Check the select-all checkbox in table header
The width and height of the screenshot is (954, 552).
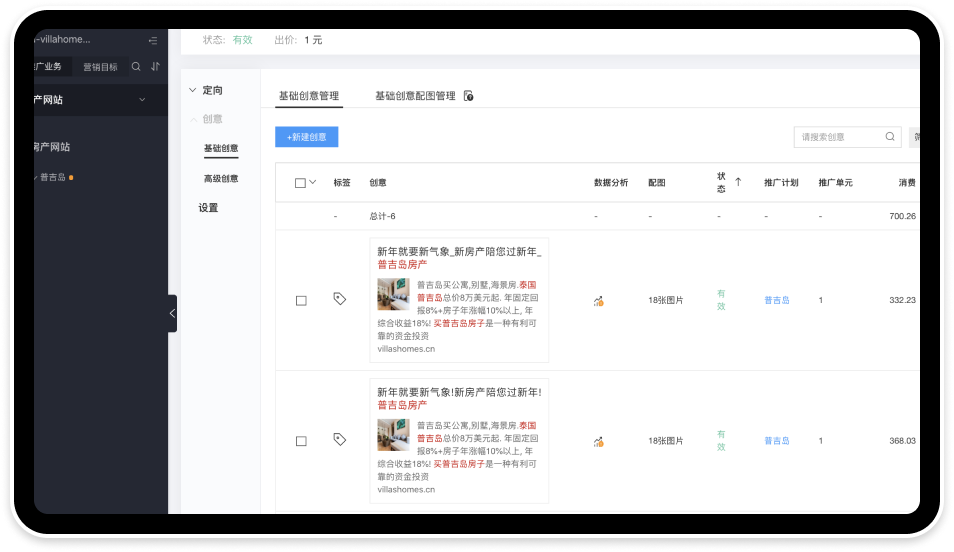300,183
